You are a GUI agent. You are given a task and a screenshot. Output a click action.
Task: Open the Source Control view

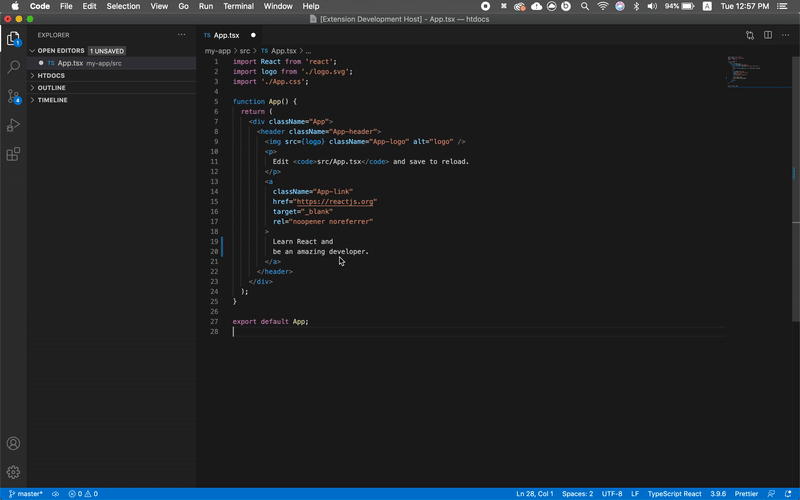(x=14, y=97)
